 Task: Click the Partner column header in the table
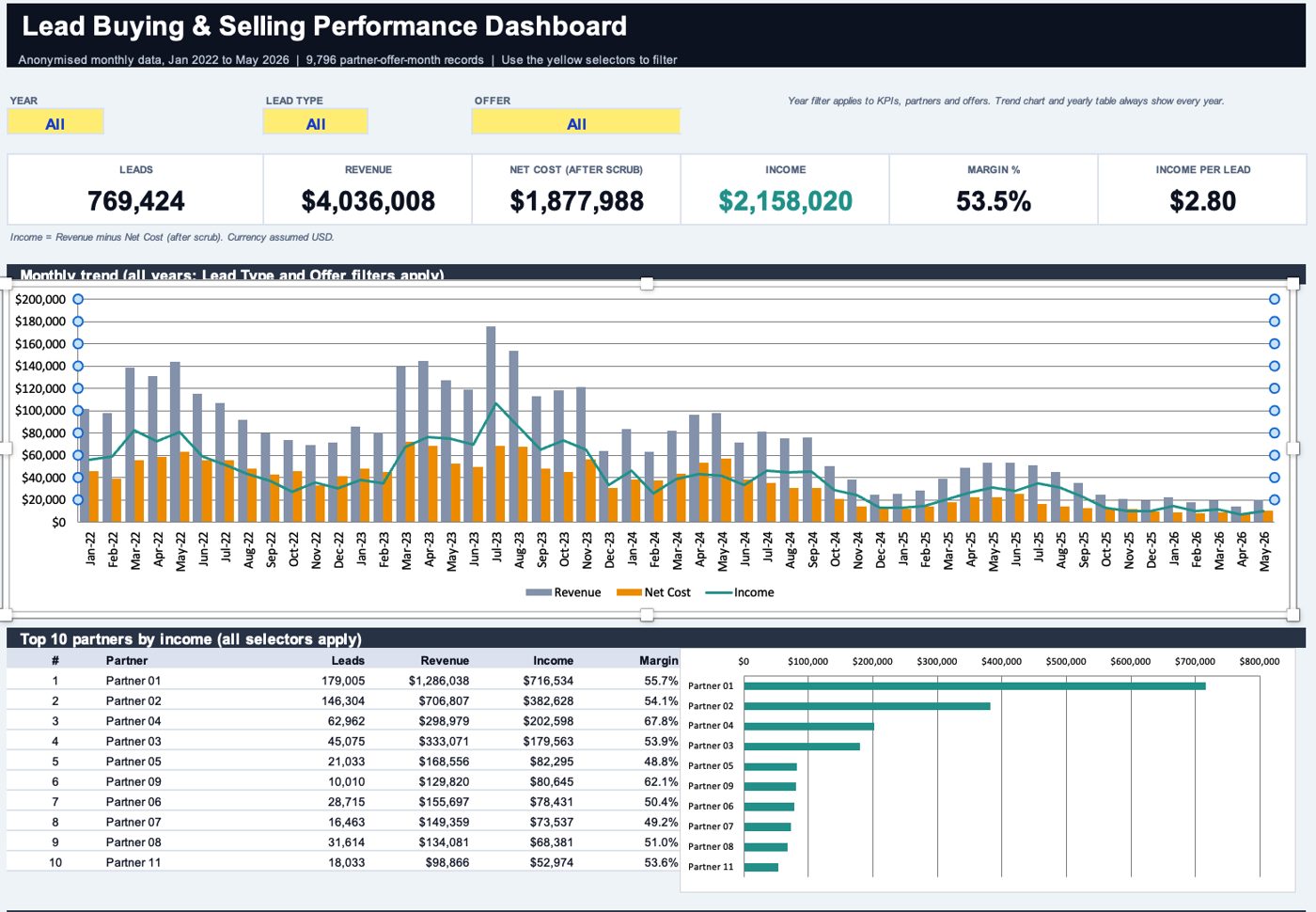pyautogui.click(x=127, y=661)
